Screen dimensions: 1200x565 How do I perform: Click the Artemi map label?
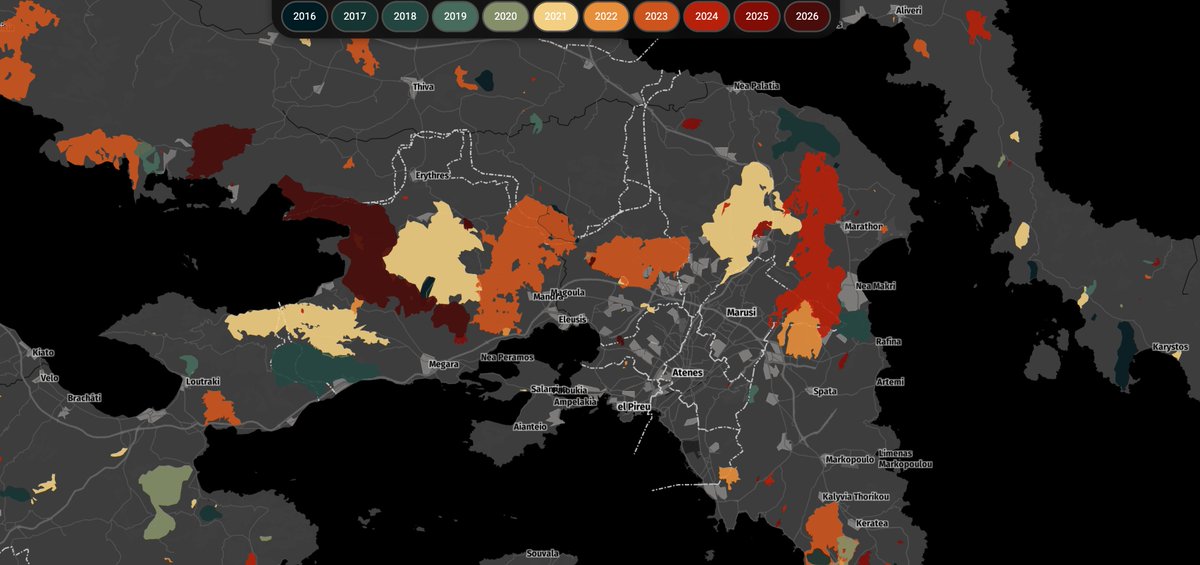[x=890, y=381]
